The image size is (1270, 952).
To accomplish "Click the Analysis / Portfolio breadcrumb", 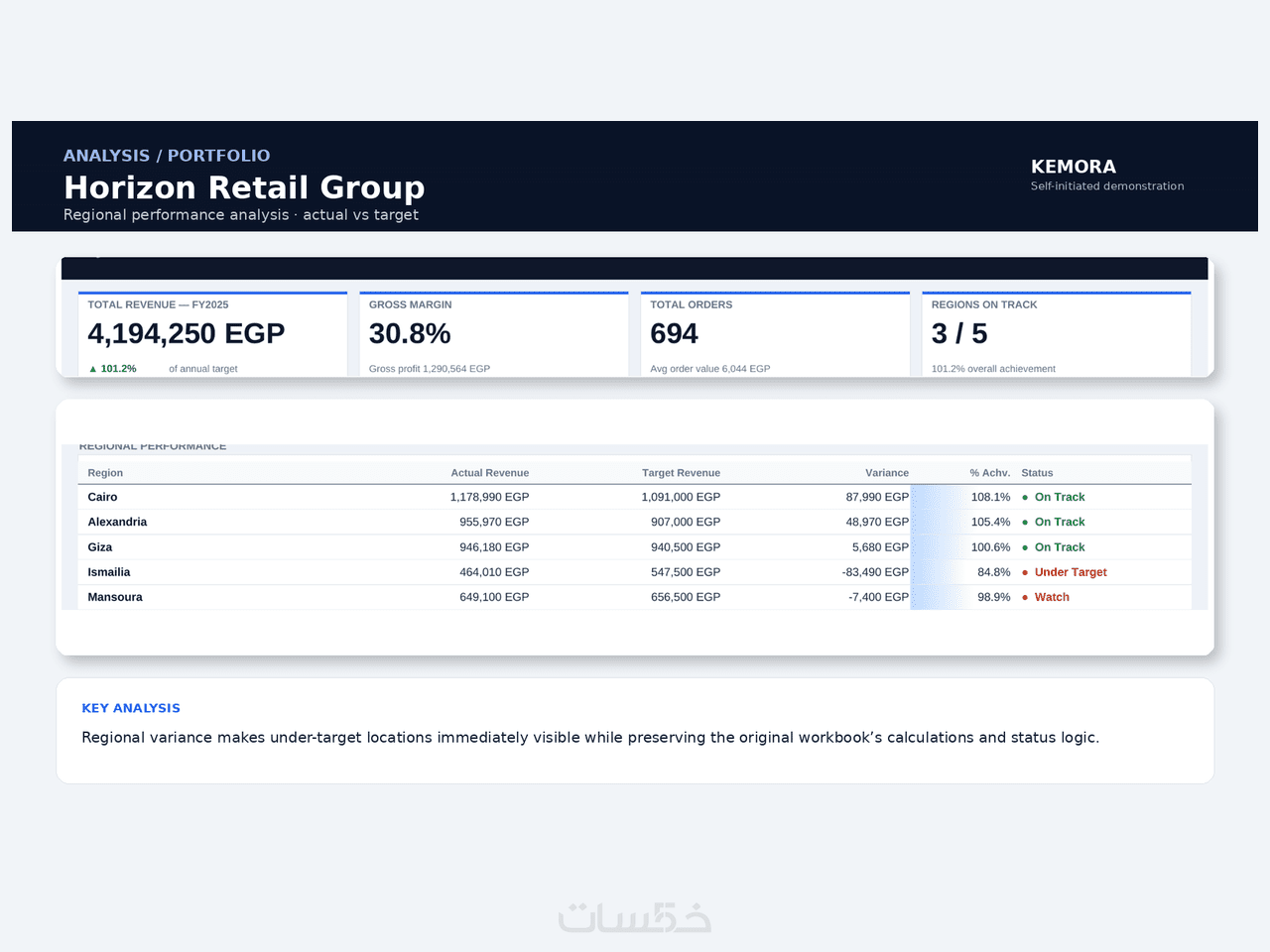I will pos(167,156).
